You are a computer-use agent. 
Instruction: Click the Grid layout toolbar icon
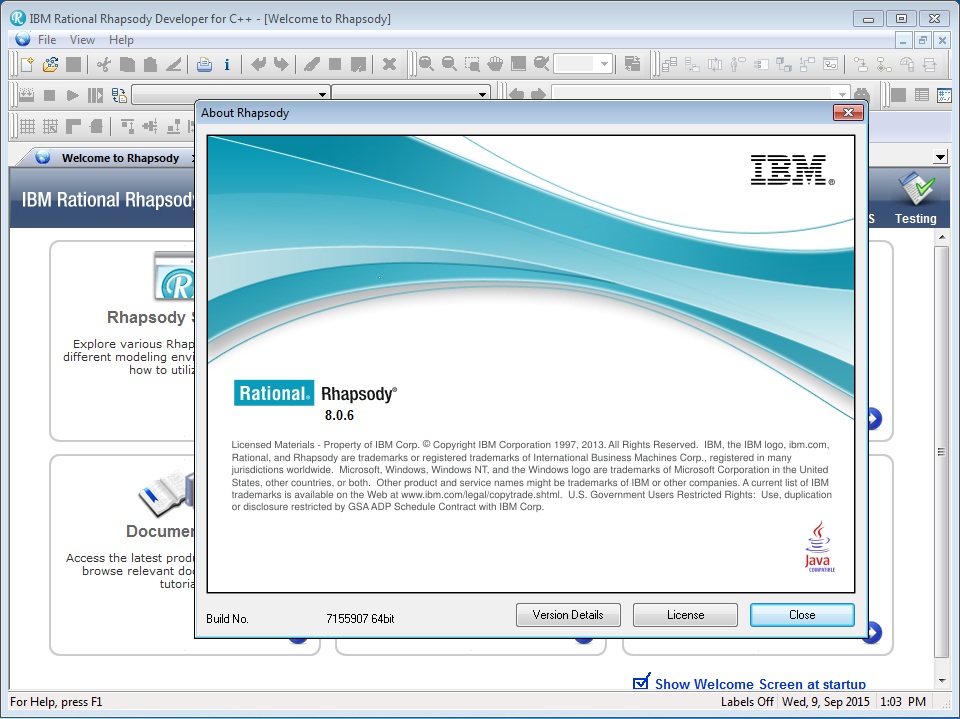point(28,127)
